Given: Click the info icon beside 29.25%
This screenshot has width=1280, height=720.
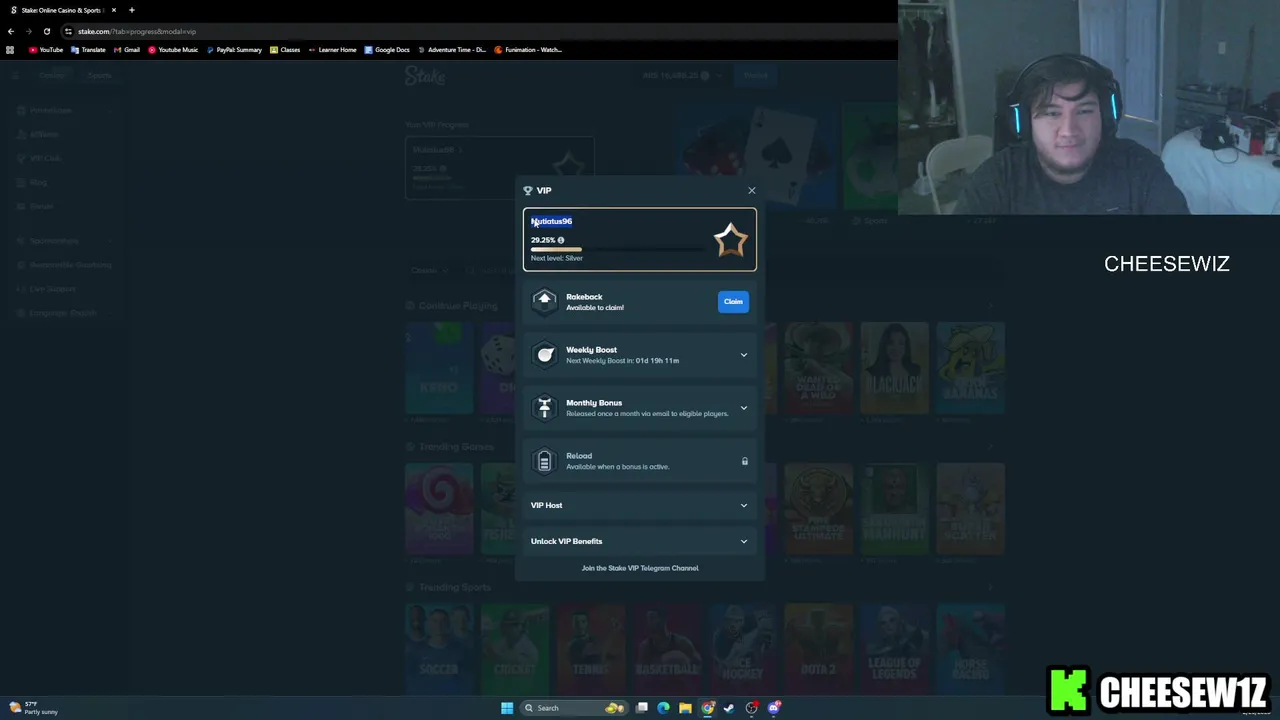Looking at the screenshot, I should click(561, 240).
